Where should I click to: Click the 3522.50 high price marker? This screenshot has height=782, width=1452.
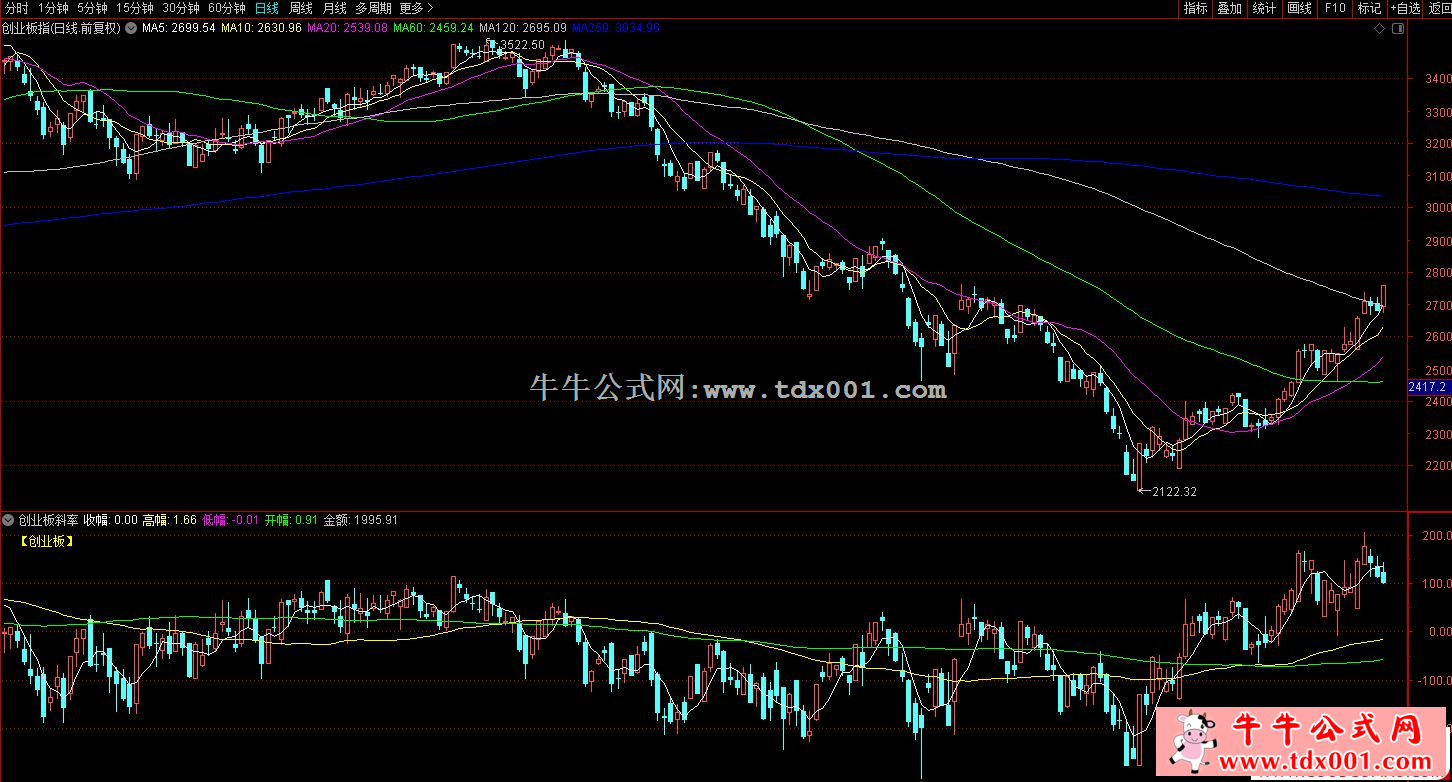522,45
